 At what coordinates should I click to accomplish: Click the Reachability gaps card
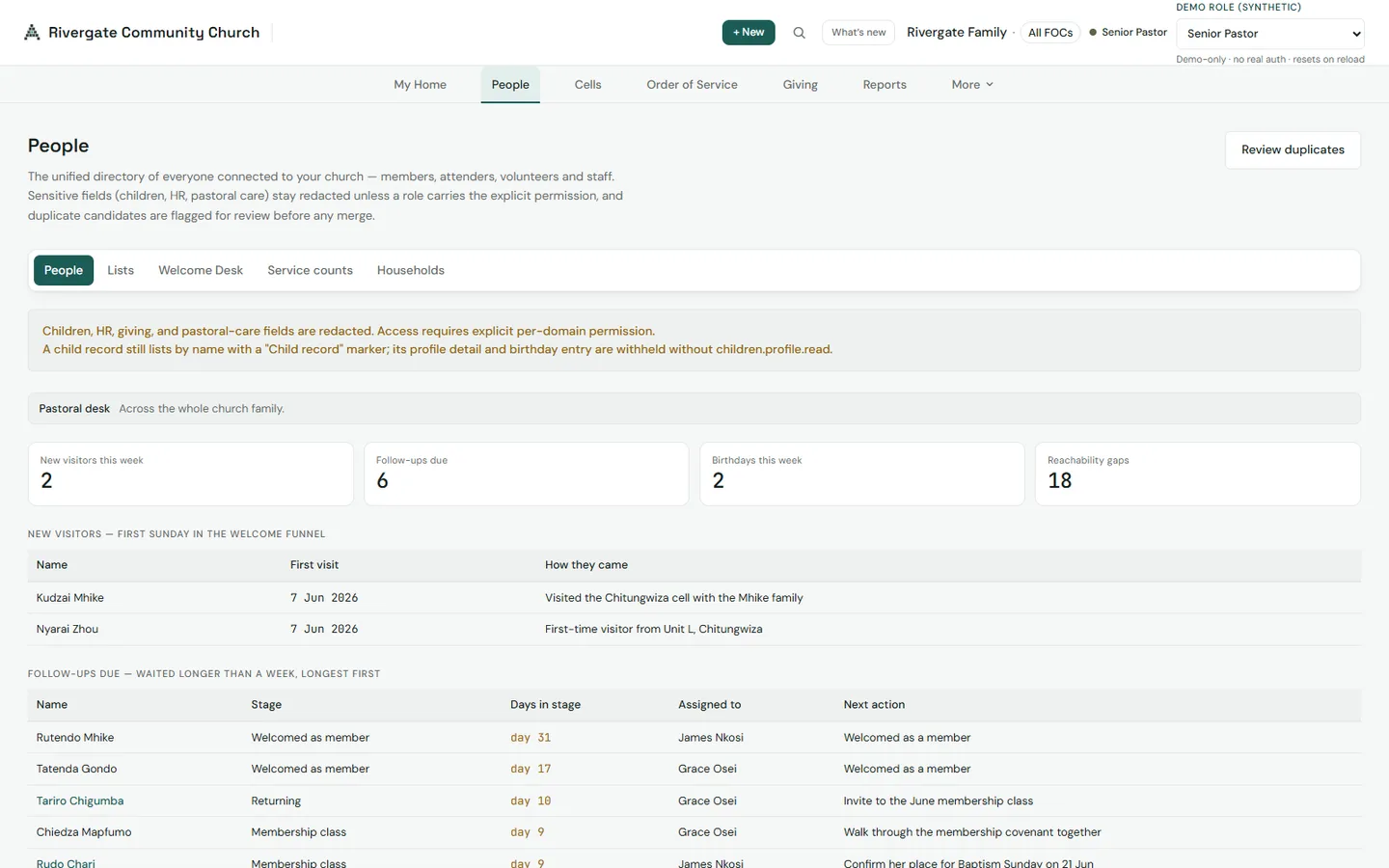pos(1198,474)
